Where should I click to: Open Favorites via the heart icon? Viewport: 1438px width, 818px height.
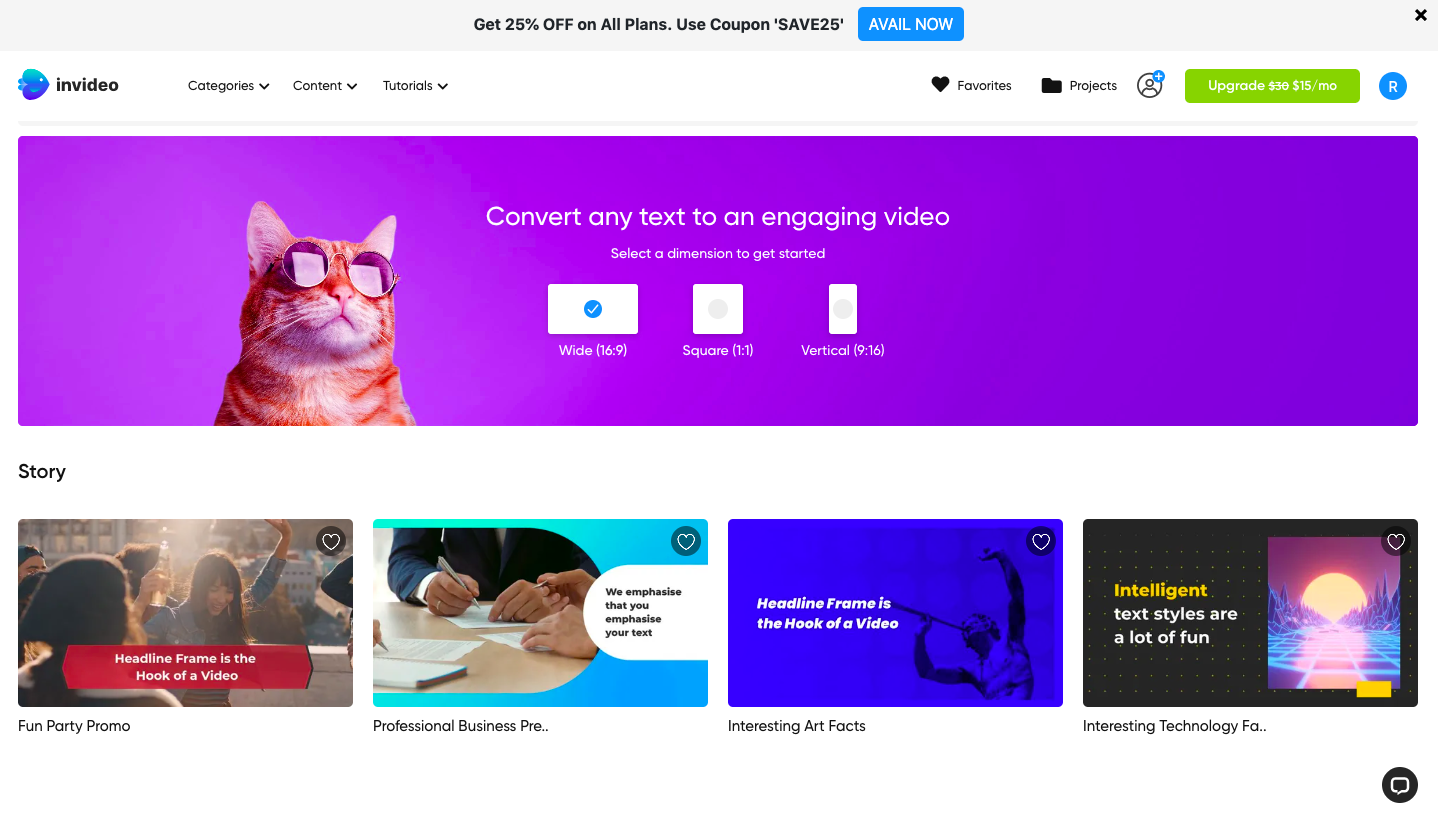click(940, 85)
